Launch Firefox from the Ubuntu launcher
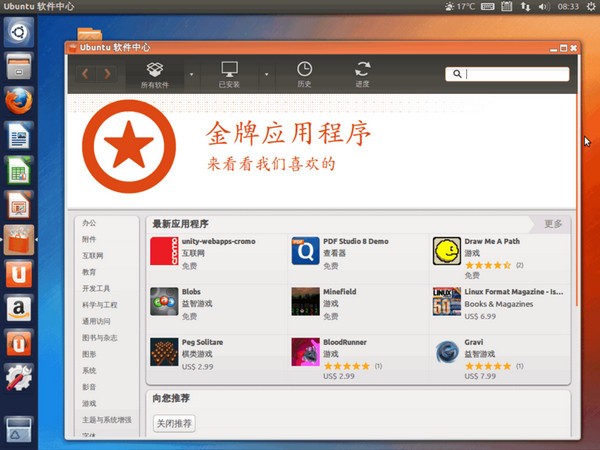 click(x=18, y=101)
